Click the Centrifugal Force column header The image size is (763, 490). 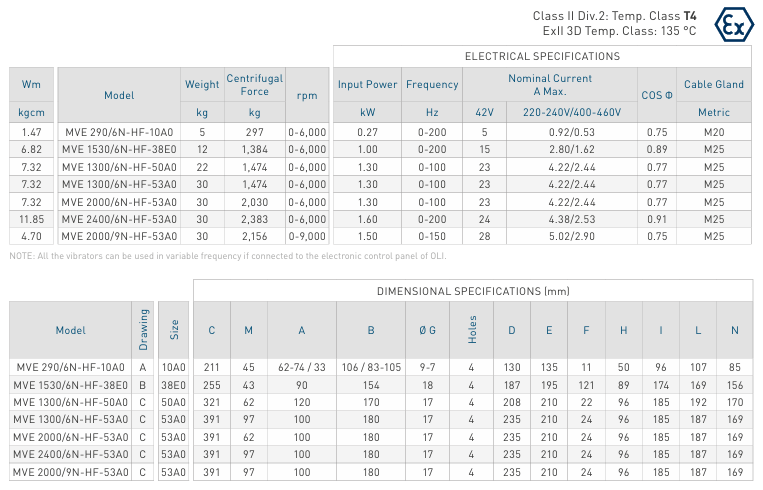point(255,84)
